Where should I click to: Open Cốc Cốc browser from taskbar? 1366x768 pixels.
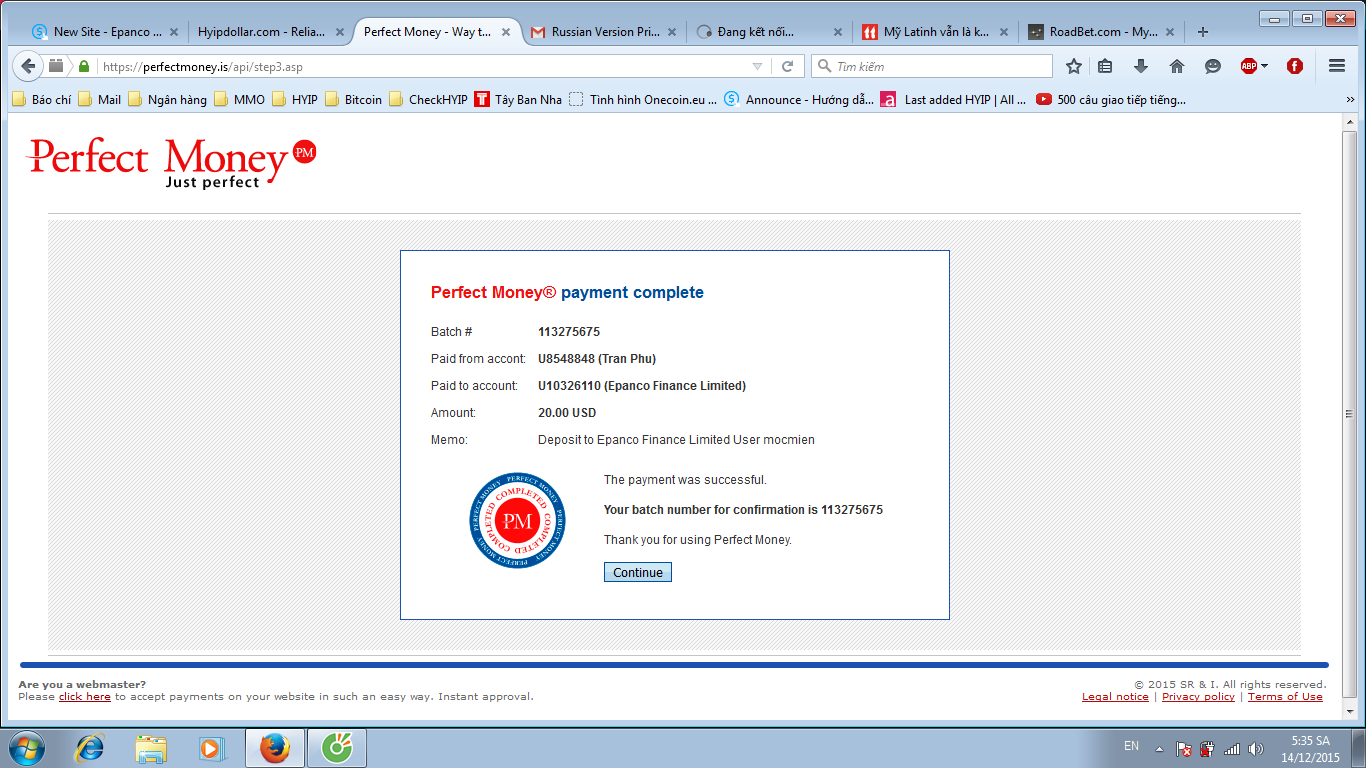coord(337,748)
